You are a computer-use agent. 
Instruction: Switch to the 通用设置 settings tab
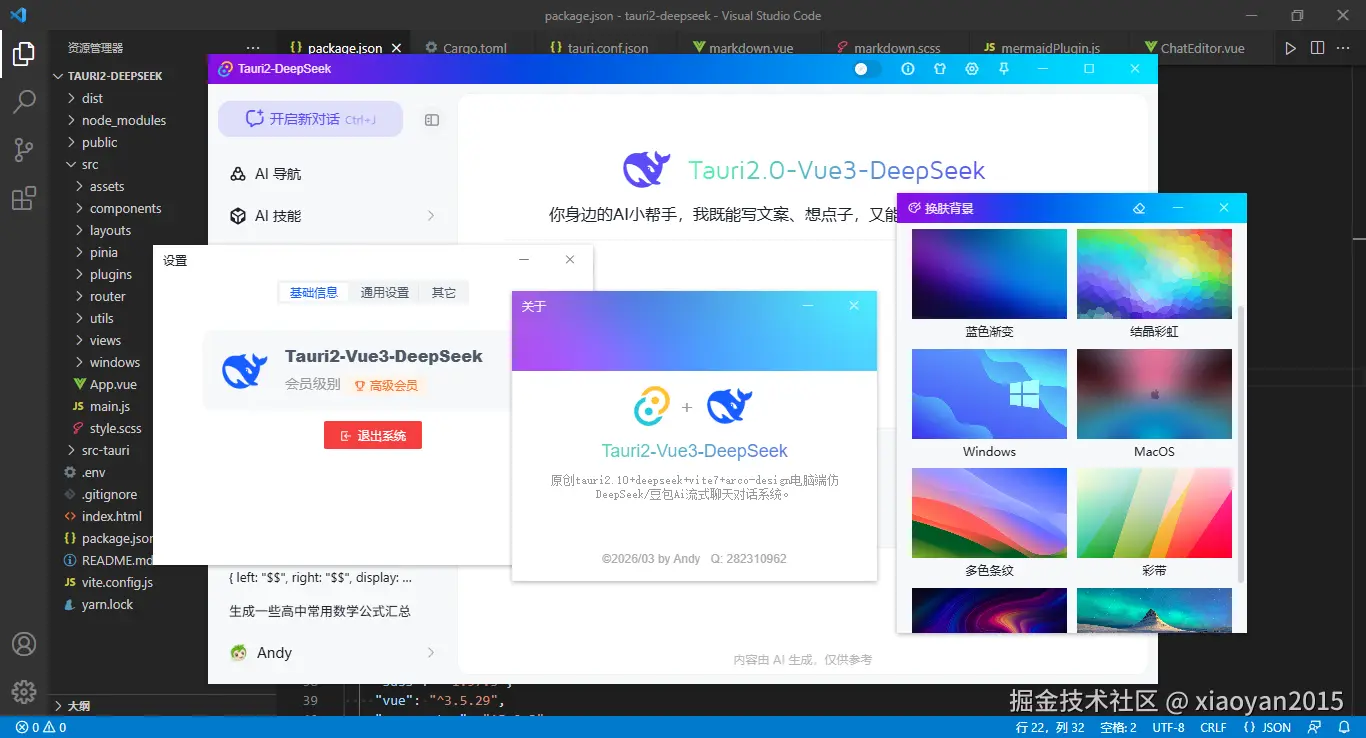click(384, 293)
